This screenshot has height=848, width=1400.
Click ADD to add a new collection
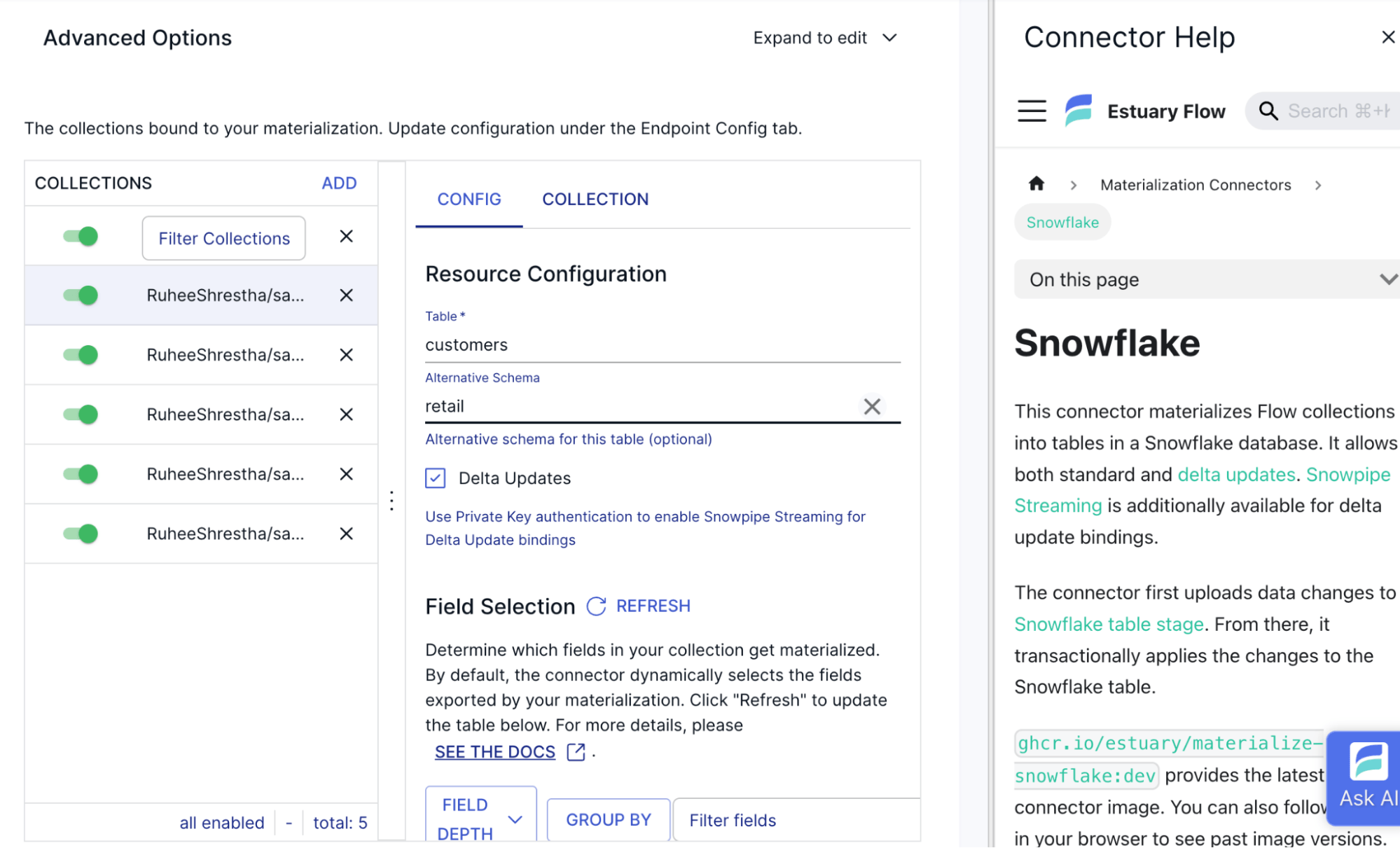339,183
